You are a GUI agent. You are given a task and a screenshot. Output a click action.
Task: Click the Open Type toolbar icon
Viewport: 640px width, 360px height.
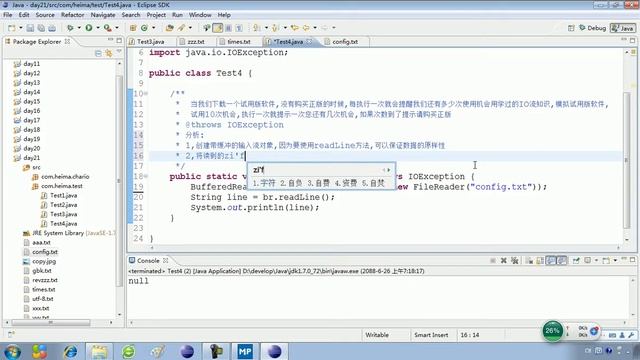coord(169,28)
